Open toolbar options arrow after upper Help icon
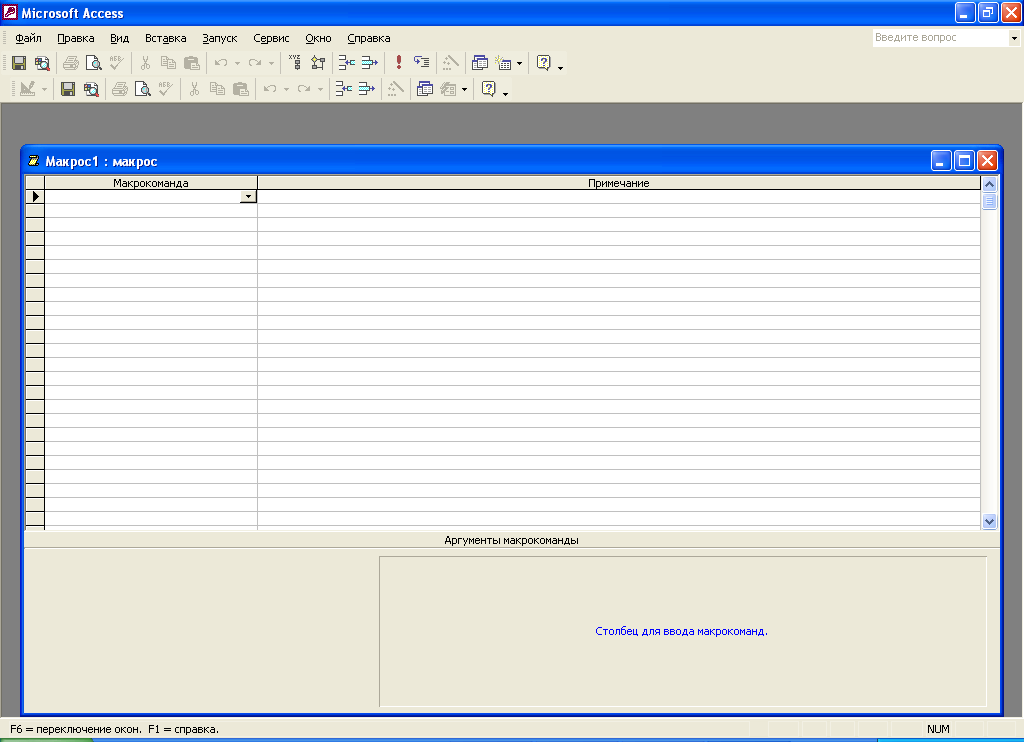The width and height of the screenshot is (1024, 742). 560,67
